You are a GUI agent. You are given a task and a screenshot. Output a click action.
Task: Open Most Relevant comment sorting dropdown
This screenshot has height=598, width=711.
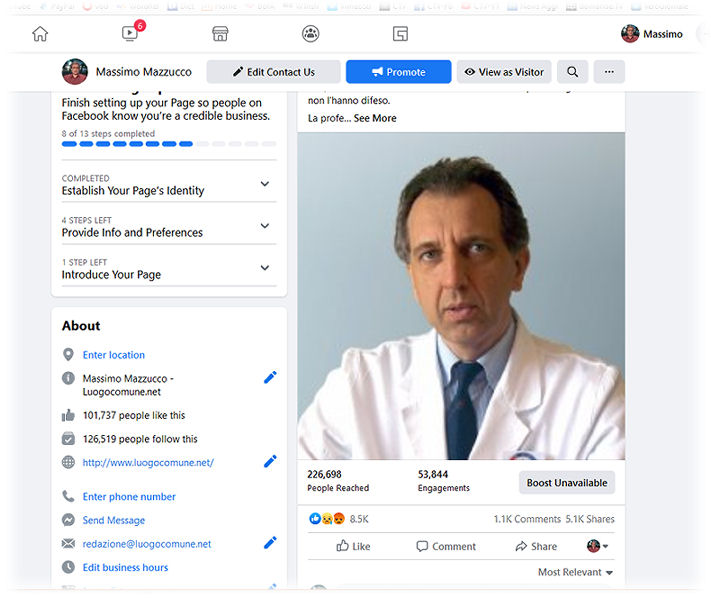(x=575, y=573)
